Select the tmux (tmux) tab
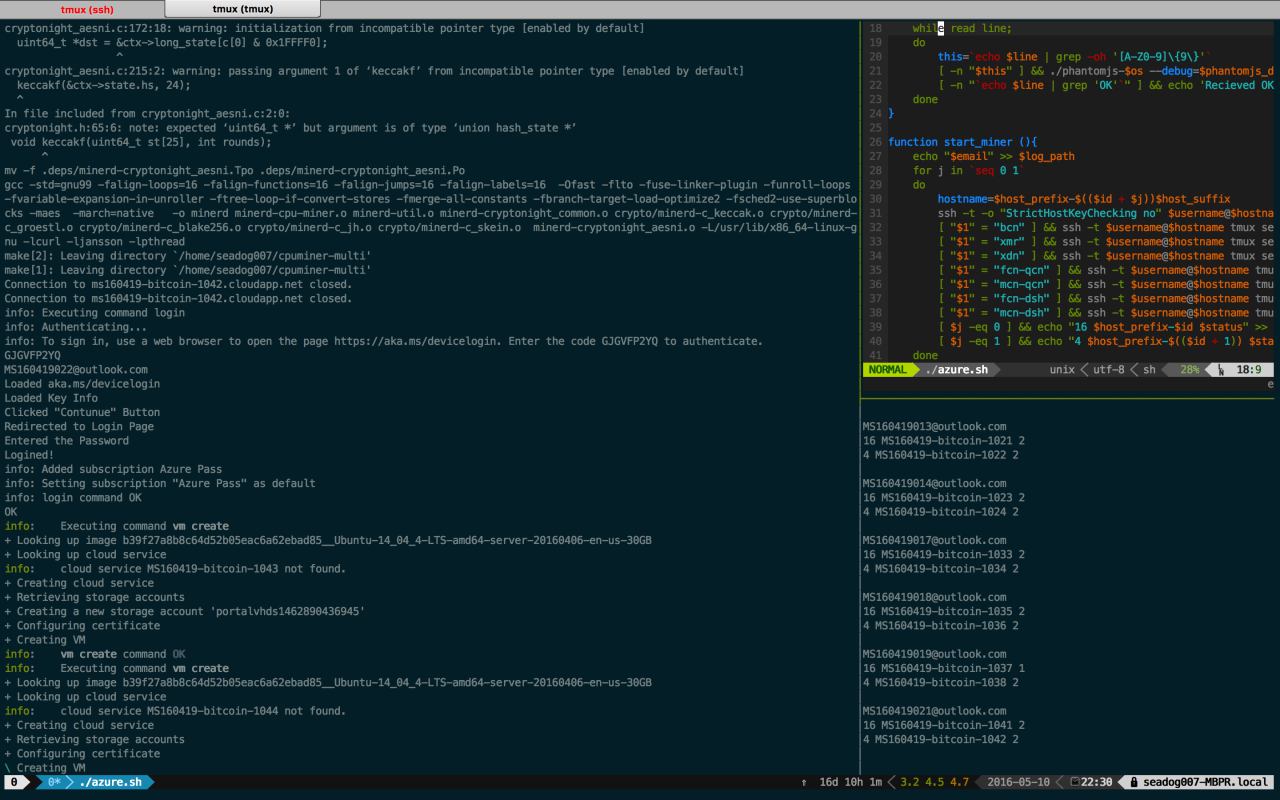 tap(242, 9)
